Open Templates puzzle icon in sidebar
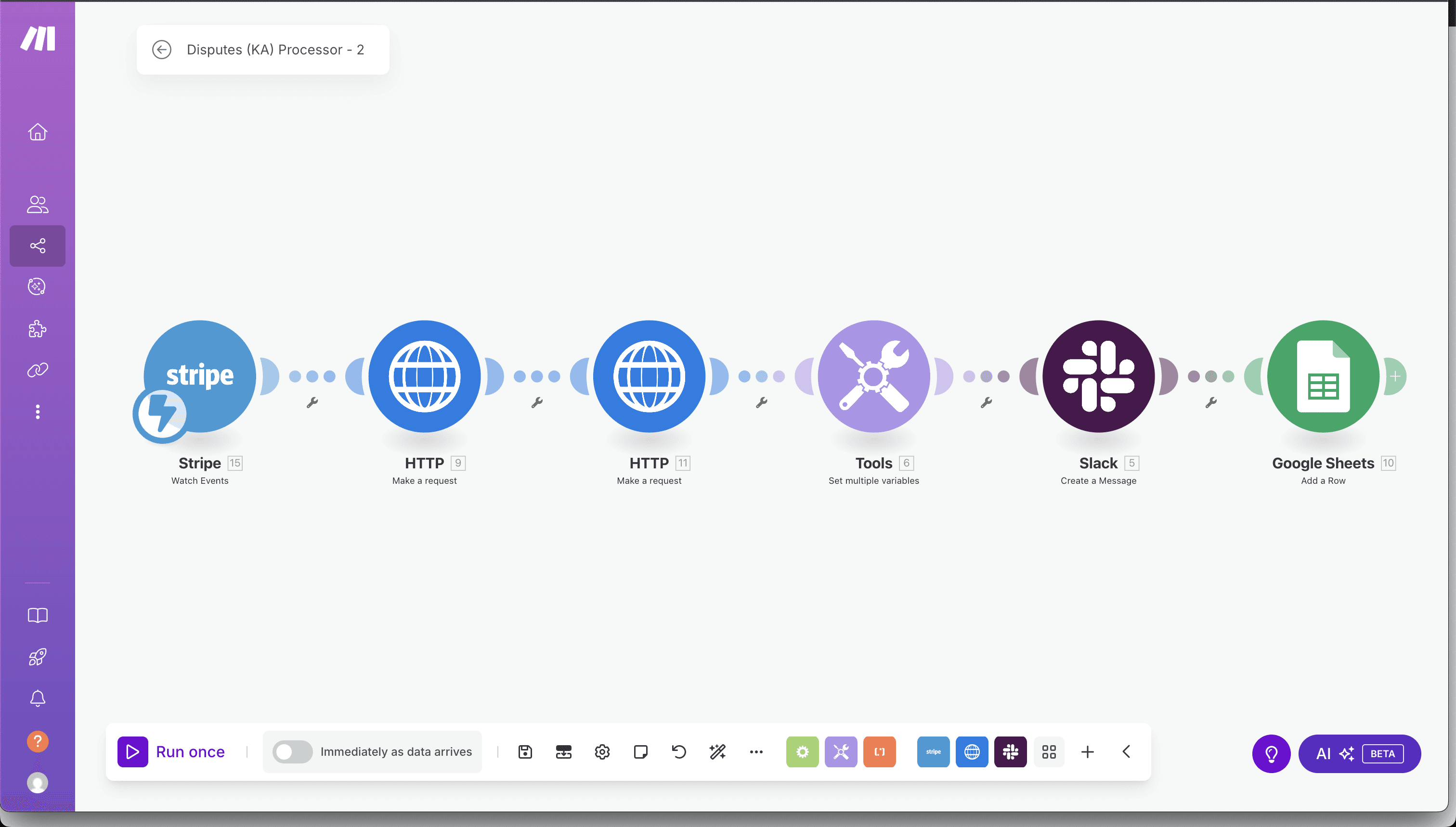Image resolution: width=1456 pixels, height=827 pixels. pyautogui.click(x=38, y=328)
